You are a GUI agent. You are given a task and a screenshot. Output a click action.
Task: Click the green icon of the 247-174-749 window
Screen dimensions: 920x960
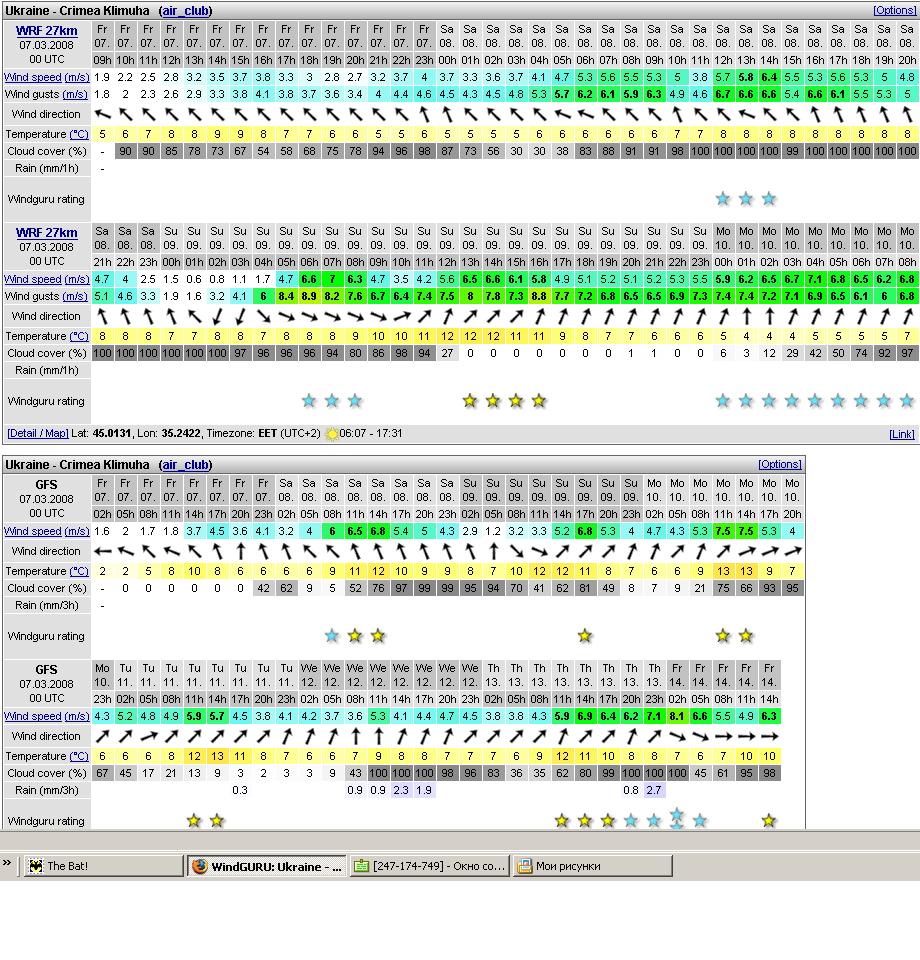361,866
